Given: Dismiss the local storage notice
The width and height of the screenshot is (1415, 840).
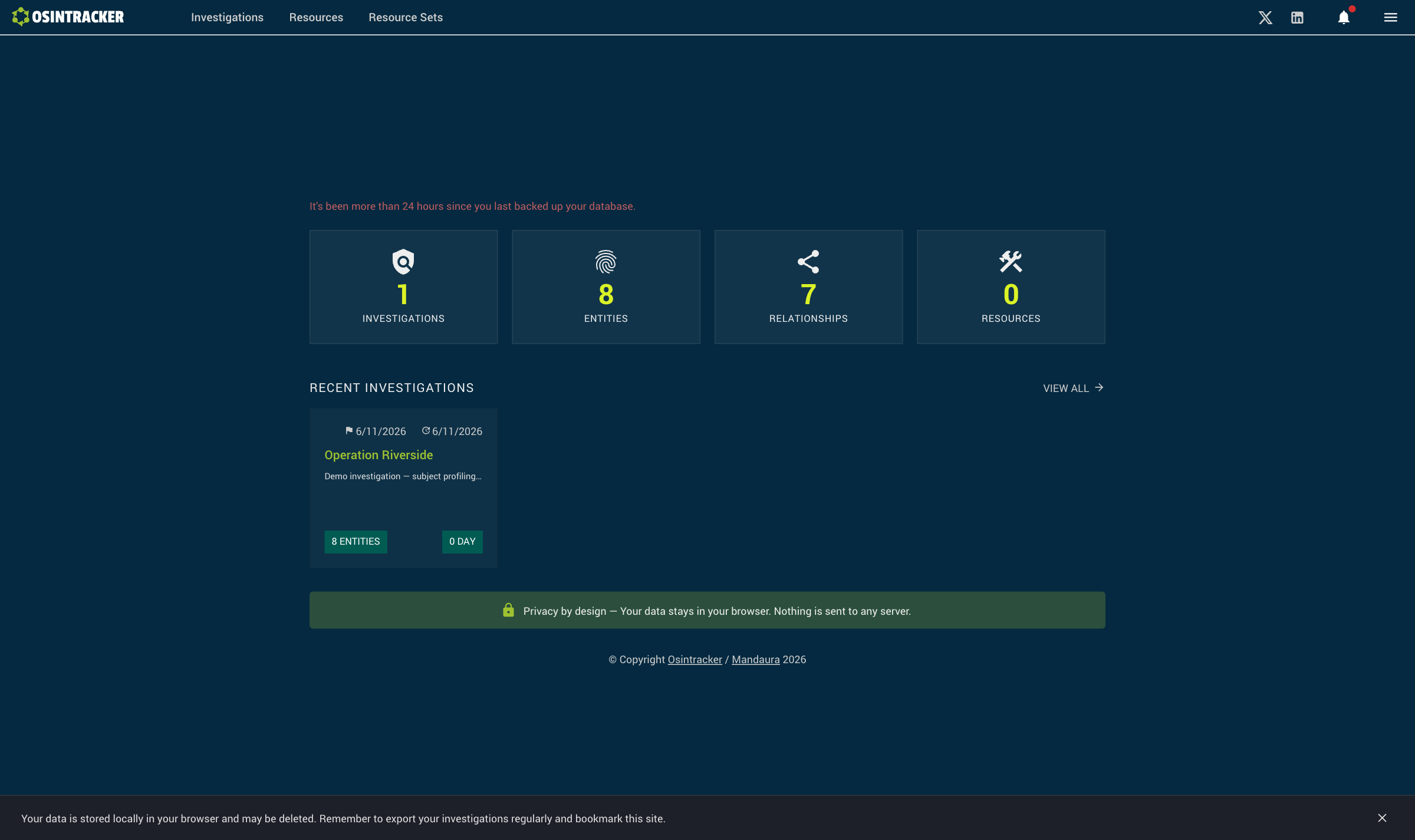Looking at the screenshot, I should point(1382,818).
